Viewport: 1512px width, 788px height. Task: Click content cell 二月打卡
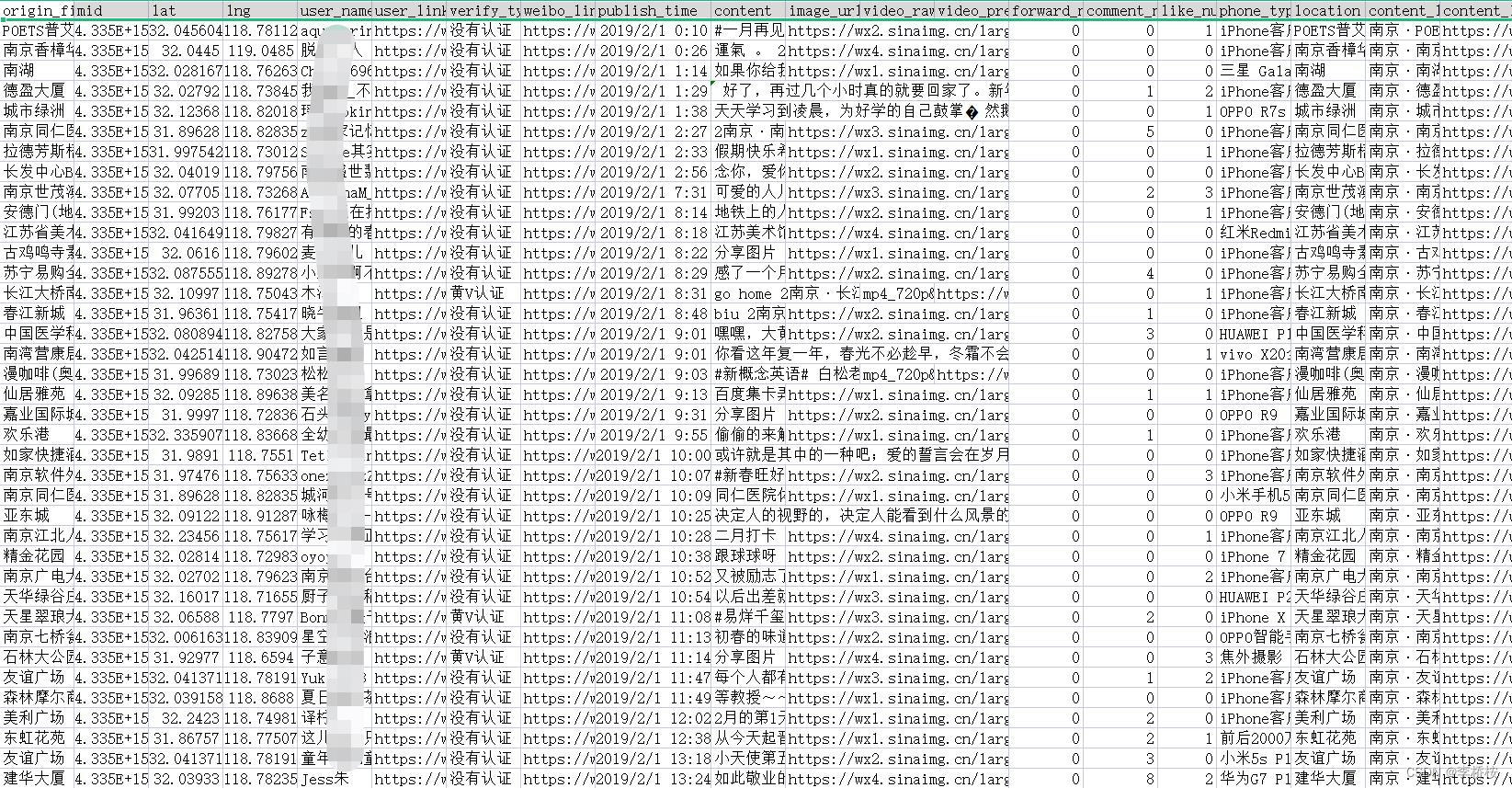click(x=748, y=536)
